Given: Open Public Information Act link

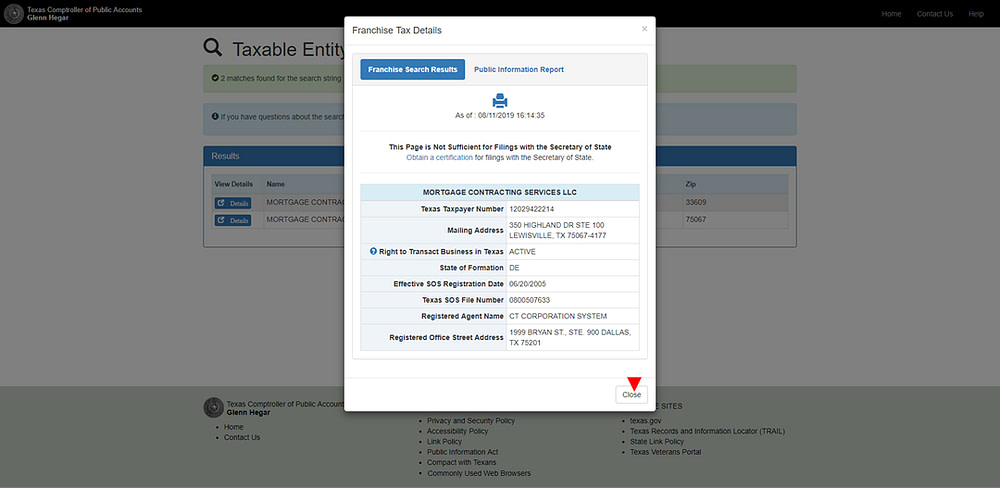Looking at the screenshot, I should pos(462,452).
